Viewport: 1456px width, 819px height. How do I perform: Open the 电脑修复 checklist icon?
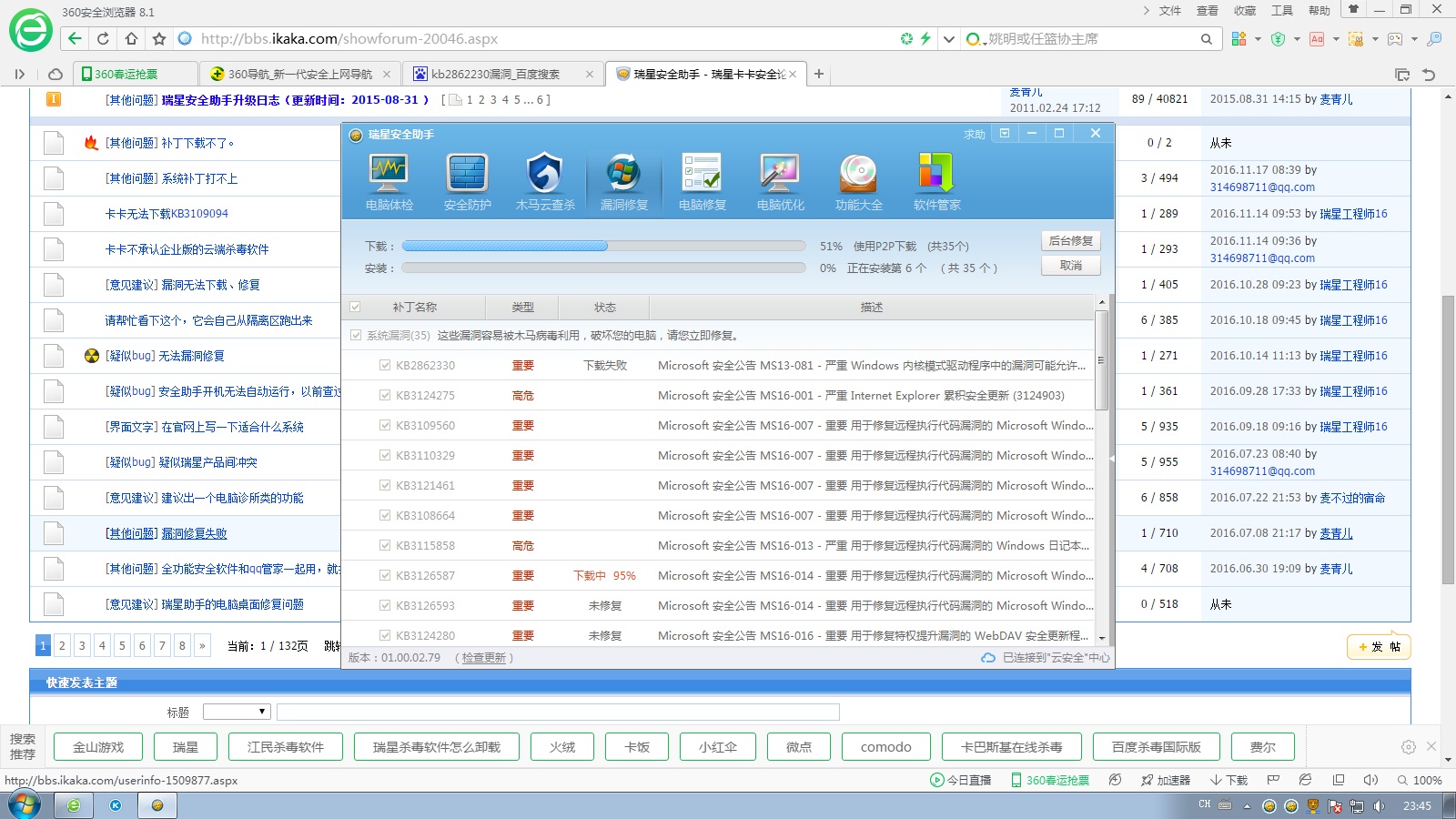coord(702,181)
